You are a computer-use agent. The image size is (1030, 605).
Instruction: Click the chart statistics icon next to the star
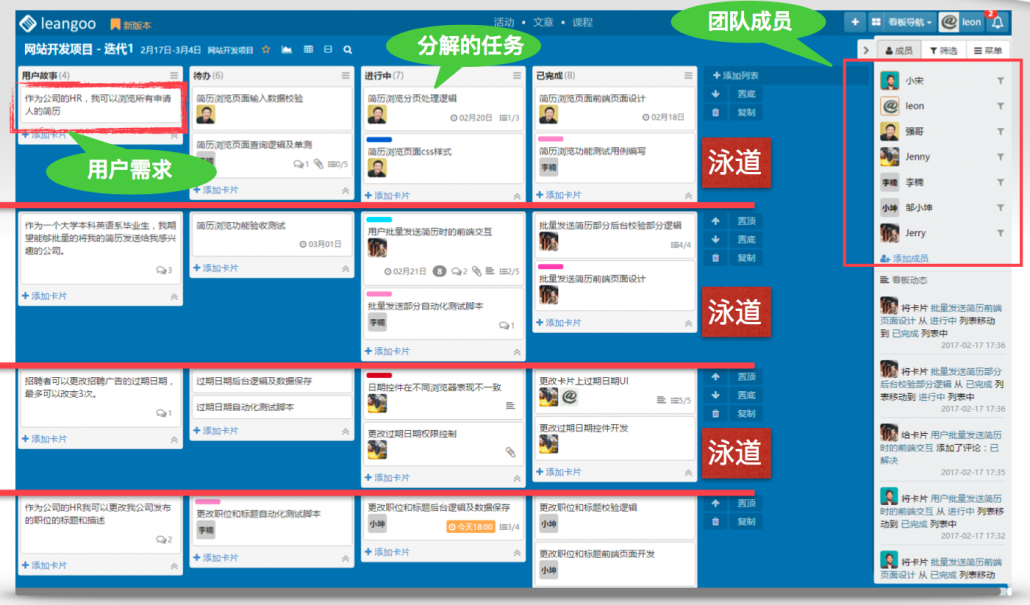[288, 47]
